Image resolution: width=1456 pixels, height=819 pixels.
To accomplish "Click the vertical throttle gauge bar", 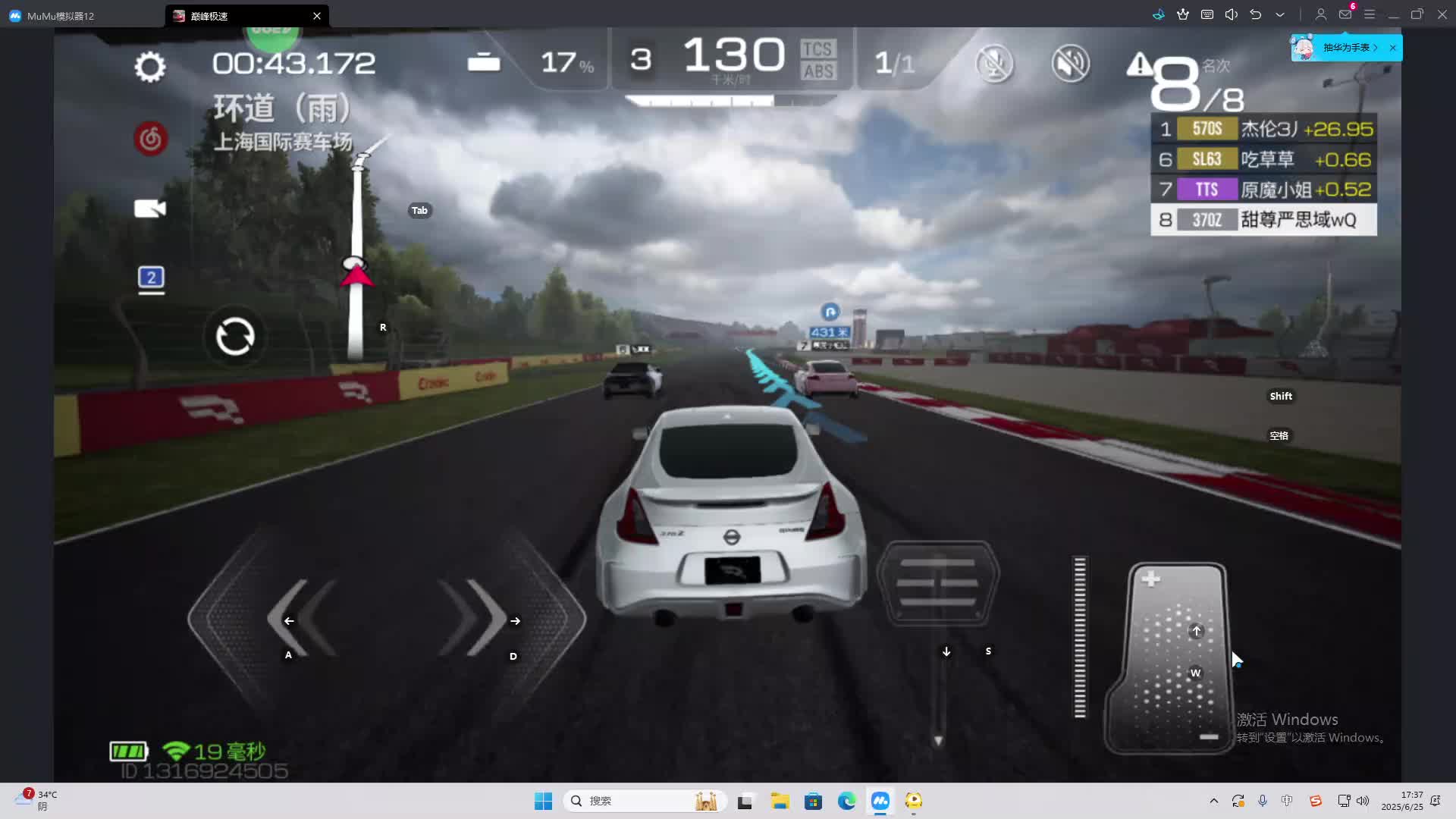I will coord(1080,637).
